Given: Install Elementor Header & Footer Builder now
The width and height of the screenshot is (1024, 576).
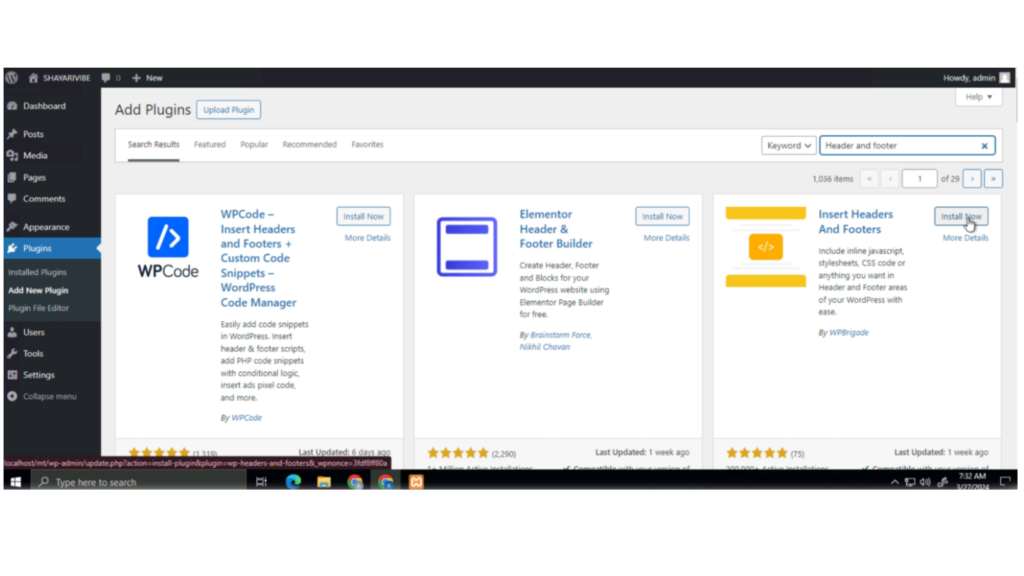Looking at the screenshot, I should pyautogui.click(x=662, y=216).
